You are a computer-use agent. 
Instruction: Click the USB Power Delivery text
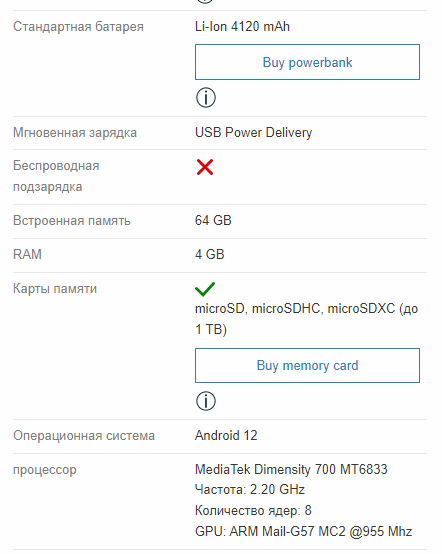[253, 132]
